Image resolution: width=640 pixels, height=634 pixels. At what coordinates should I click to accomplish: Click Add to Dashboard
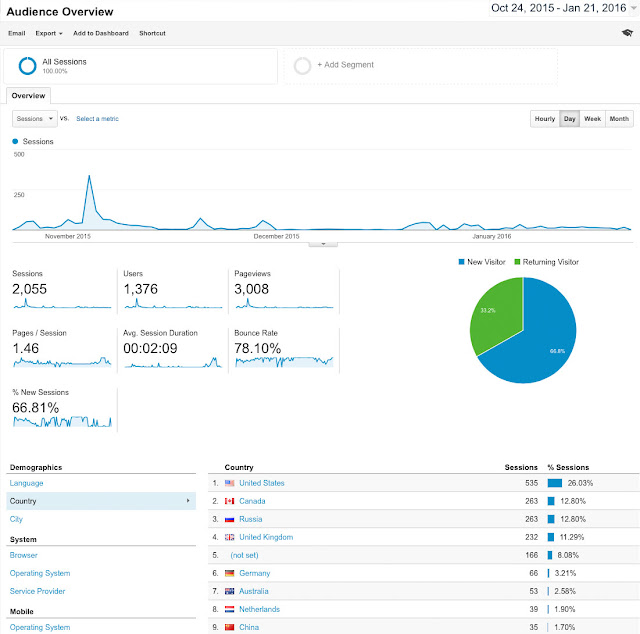(101, 33)
